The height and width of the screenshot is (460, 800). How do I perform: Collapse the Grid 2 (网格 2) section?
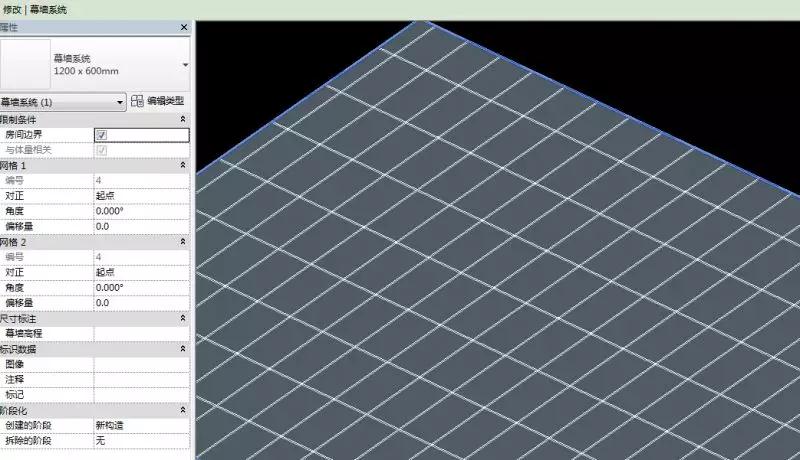tap(183, 241)
